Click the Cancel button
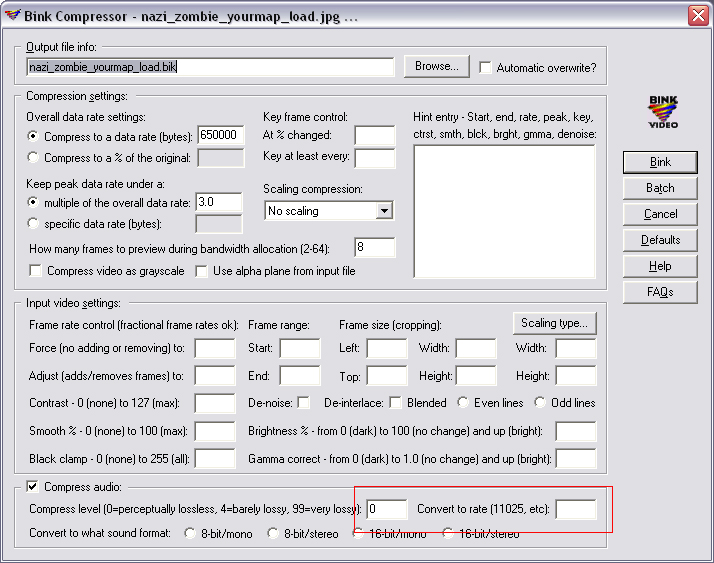Image resolution: width=714 pixels, height=563 pixels. [660, 214]
